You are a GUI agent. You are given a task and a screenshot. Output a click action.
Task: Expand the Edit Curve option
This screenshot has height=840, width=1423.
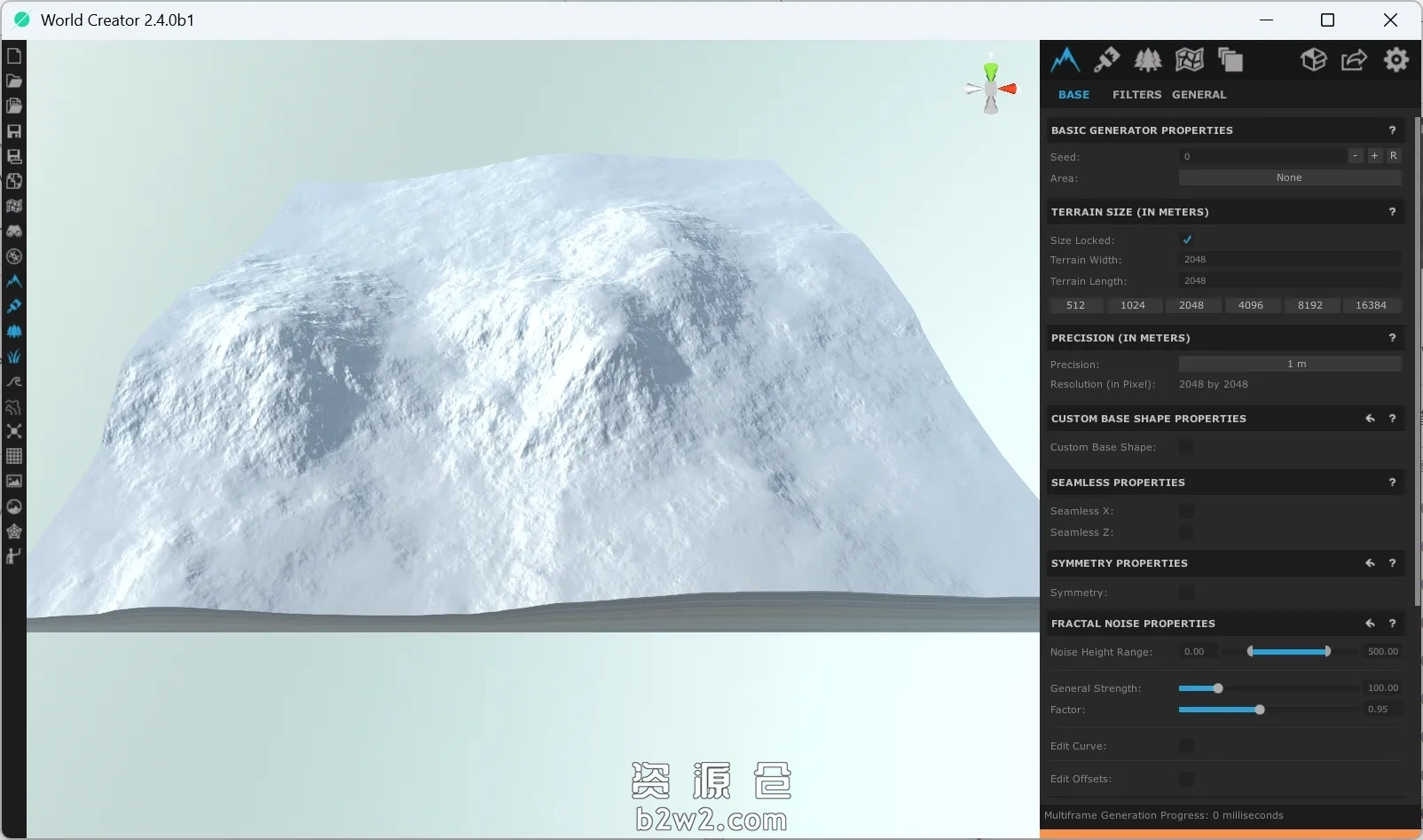pos(1187,746)
